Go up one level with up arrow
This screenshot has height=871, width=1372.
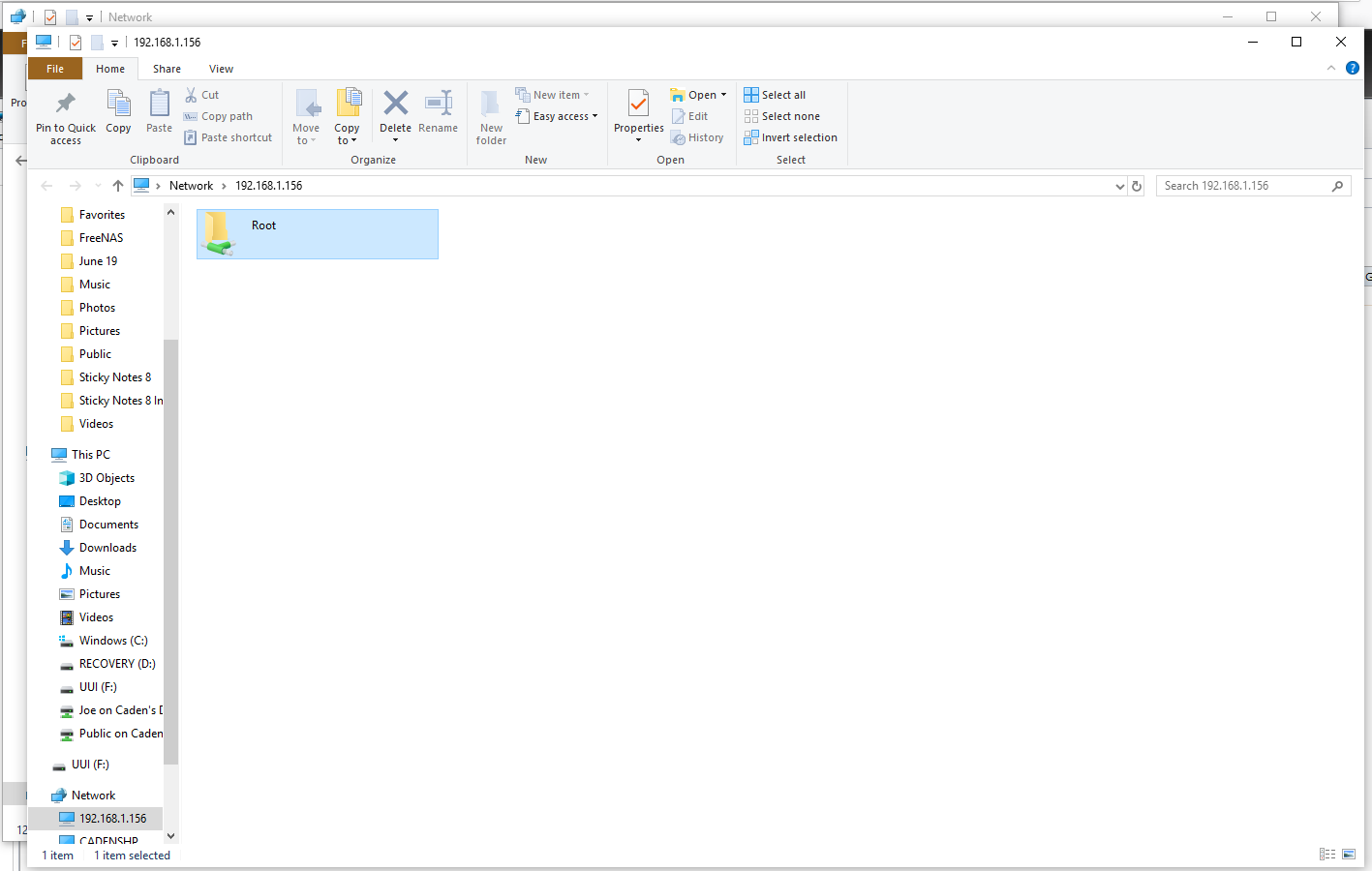click(x=118, y=186)
